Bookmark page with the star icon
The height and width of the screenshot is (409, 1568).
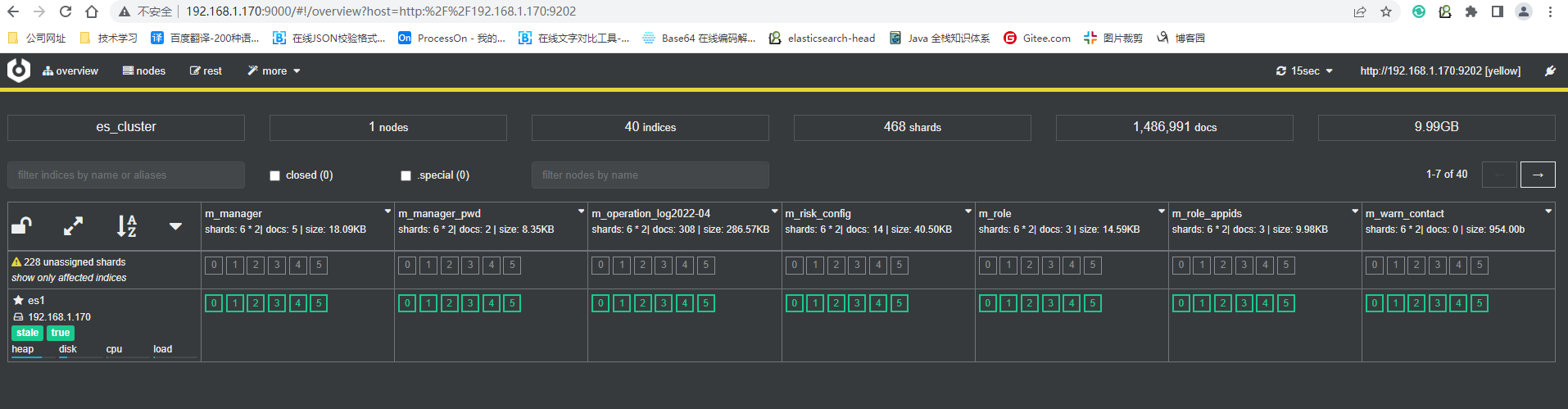(x=1386, y=11)
